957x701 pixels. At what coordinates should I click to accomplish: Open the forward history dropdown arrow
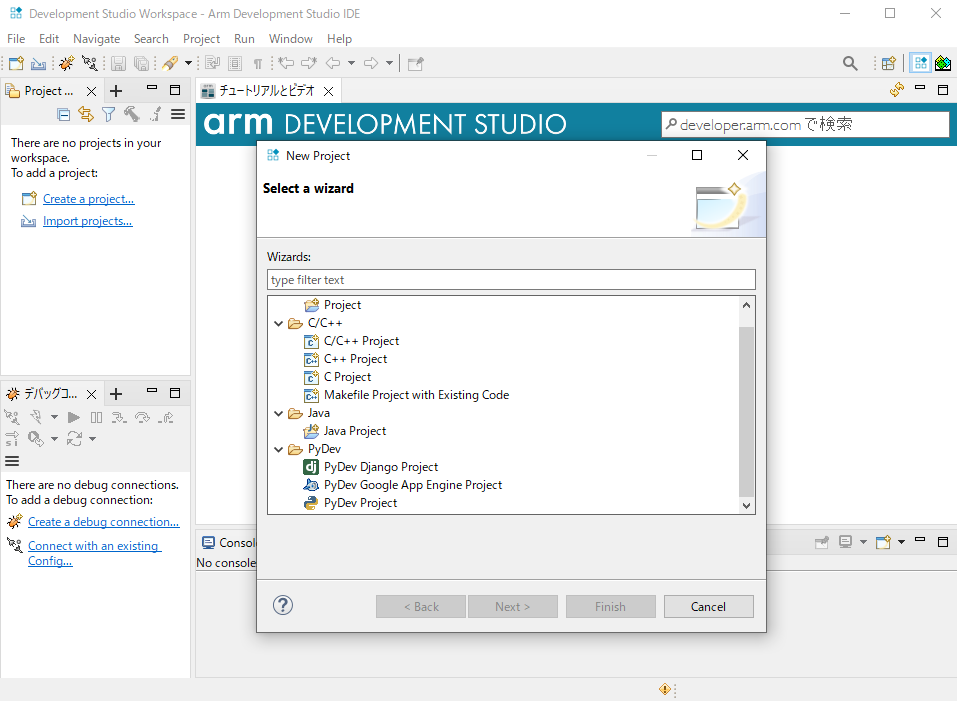tap(389, 63)
